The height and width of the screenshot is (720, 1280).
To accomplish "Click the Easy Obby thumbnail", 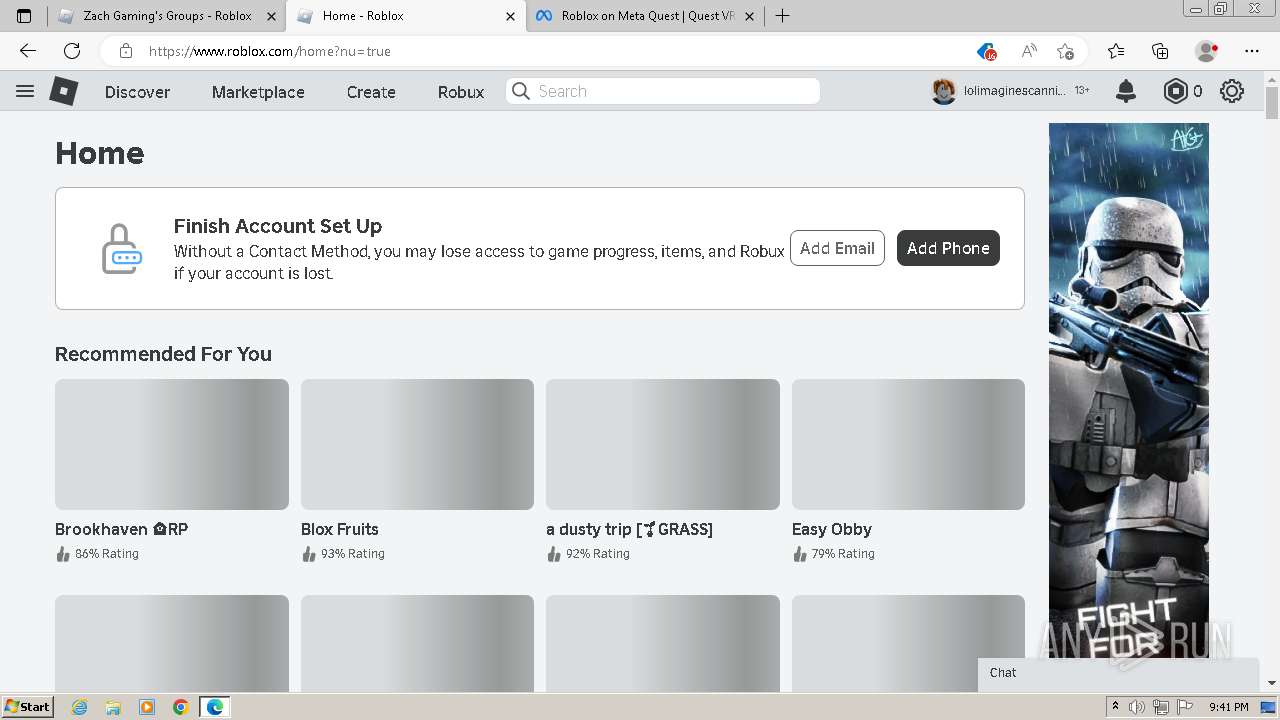I will [908, 444].
